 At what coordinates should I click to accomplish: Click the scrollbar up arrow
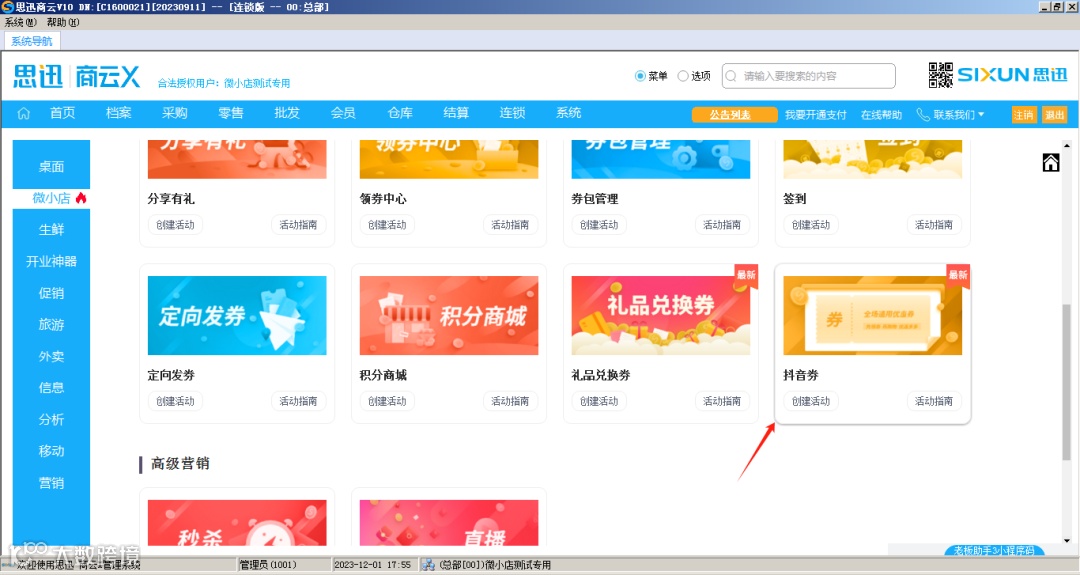1066,145
